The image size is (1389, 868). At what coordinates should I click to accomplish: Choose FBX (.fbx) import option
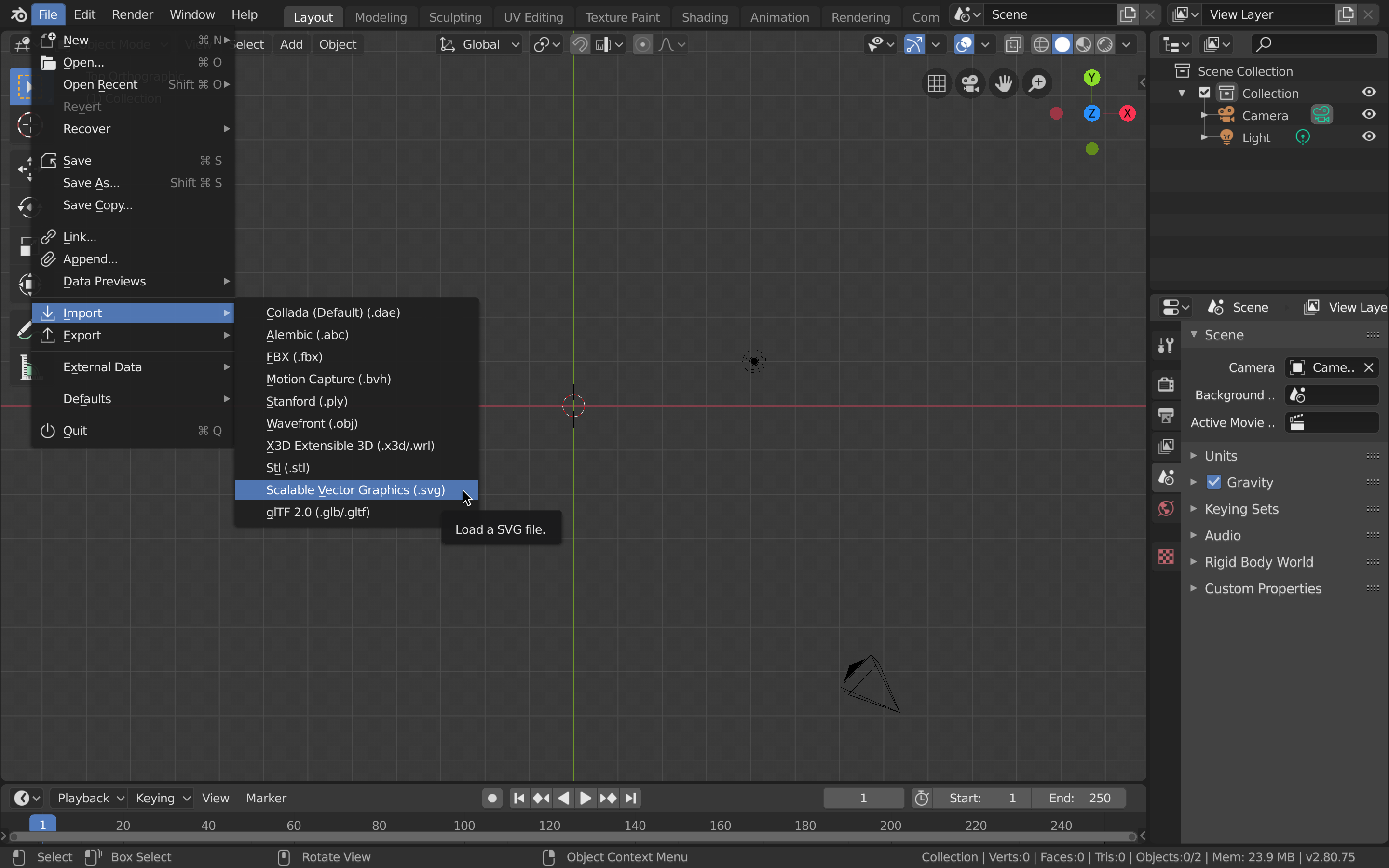click(x=356, y=356)
